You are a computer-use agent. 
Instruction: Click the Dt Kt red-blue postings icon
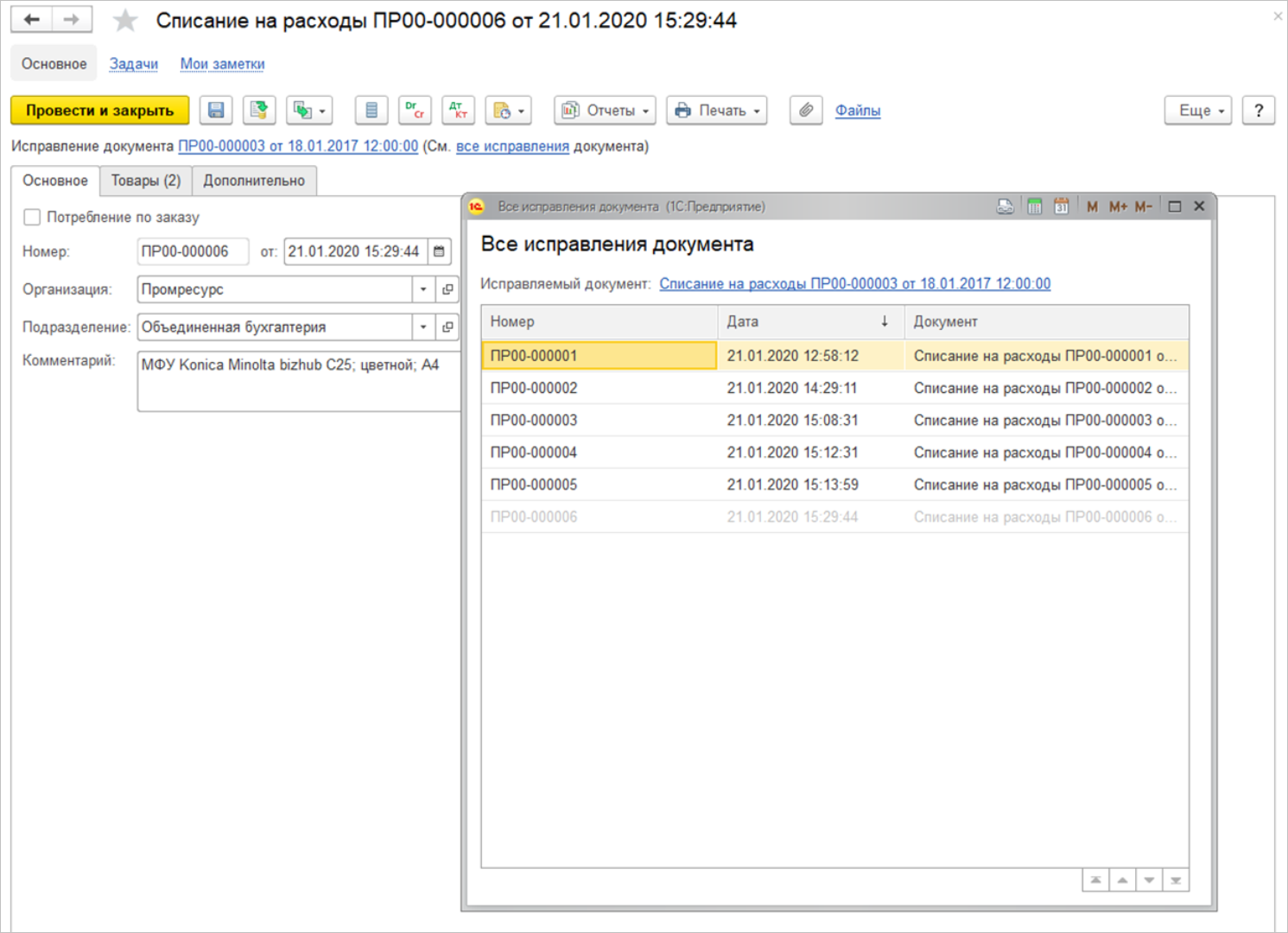tap(458, 110)
